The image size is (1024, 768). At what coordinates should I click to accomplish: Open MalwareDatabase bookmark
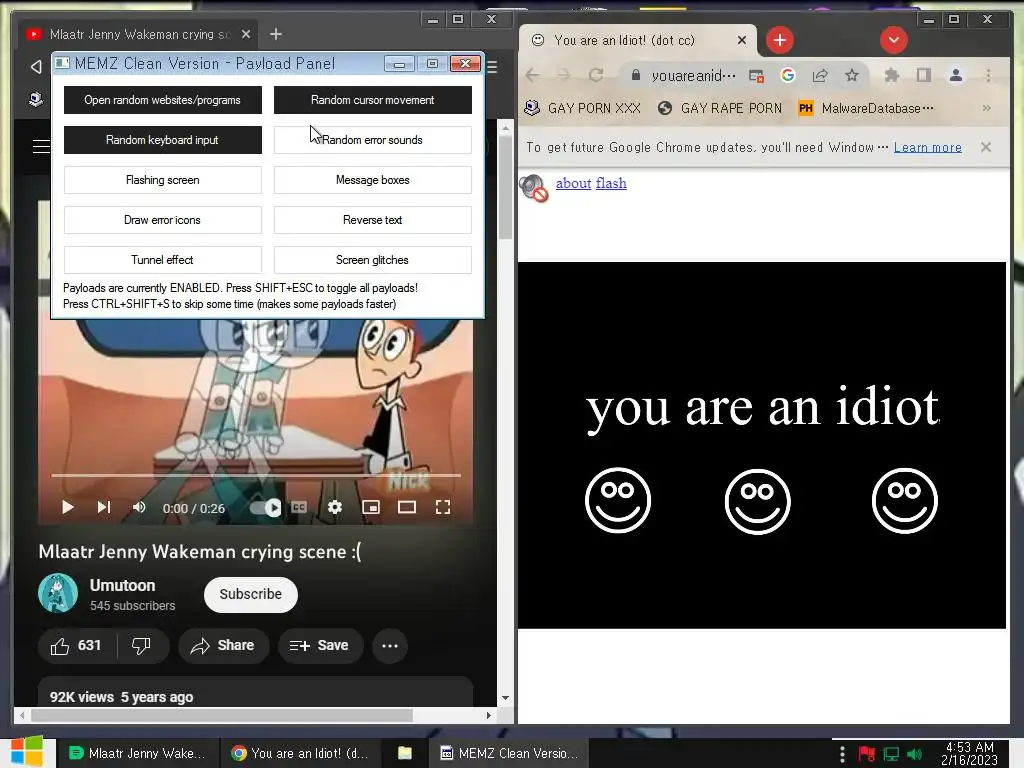[x=866, y=108]
